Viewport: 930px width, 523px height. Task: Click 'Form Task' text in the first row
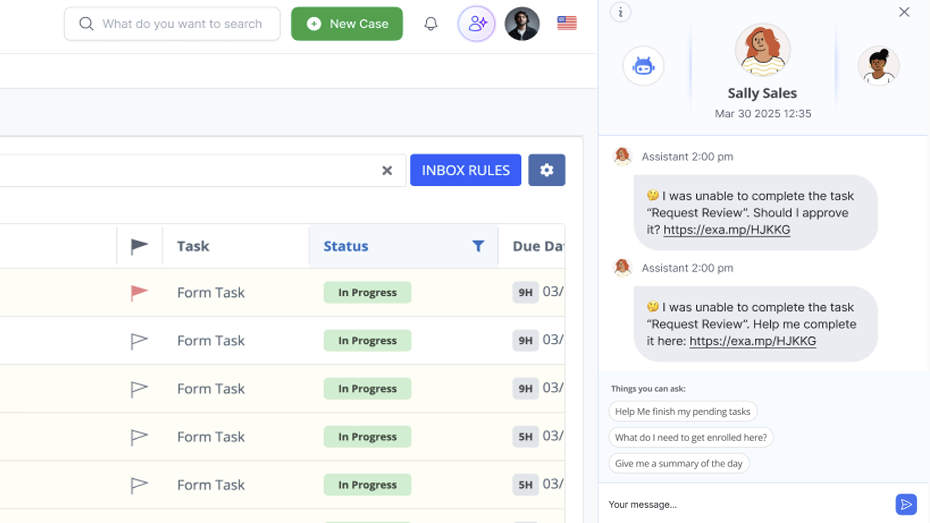[x=211, y=292]
